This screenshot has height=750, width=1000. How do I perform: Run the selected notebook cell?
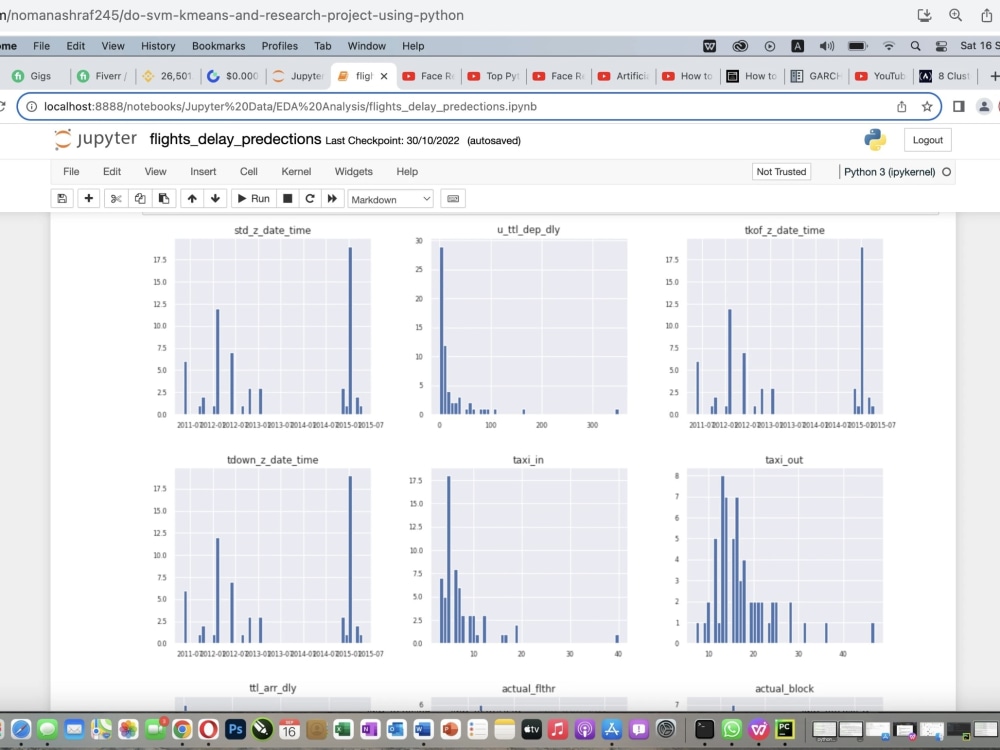[252, 198]
